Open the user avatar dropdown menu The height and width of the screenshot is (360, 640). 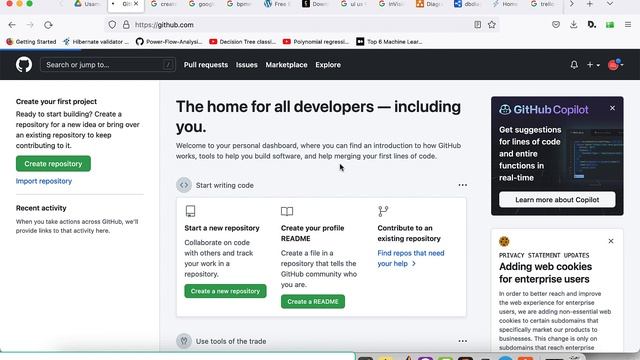click(616, 64)
